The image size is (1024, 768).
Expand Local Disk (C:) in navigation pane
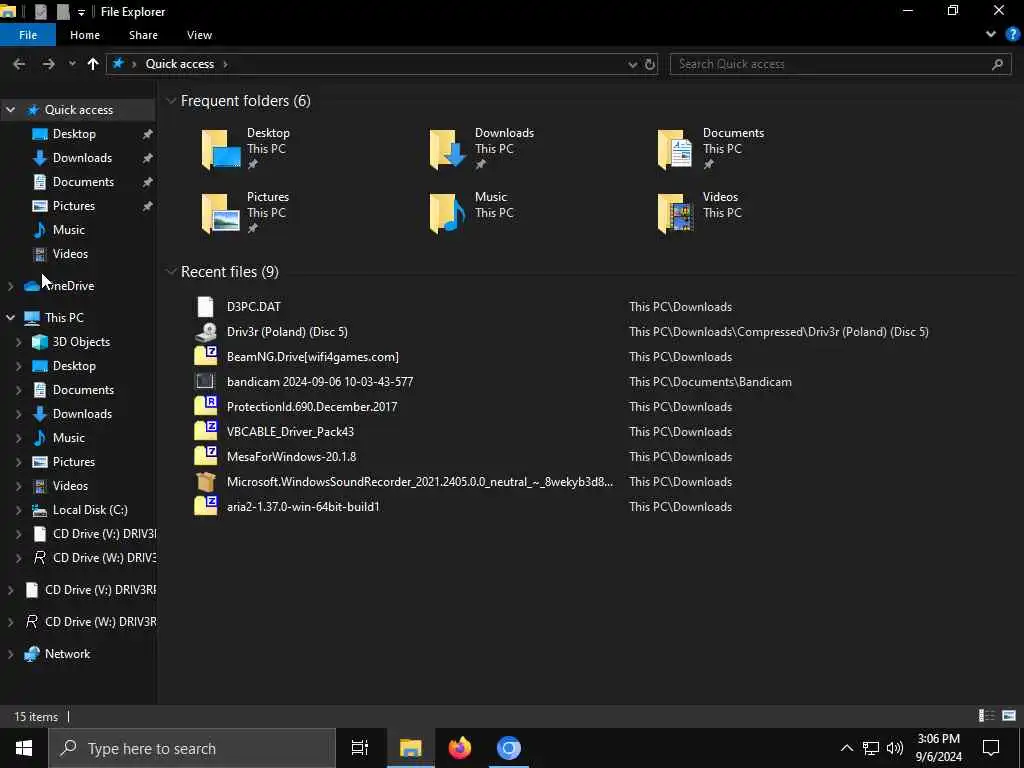[19, 510]
